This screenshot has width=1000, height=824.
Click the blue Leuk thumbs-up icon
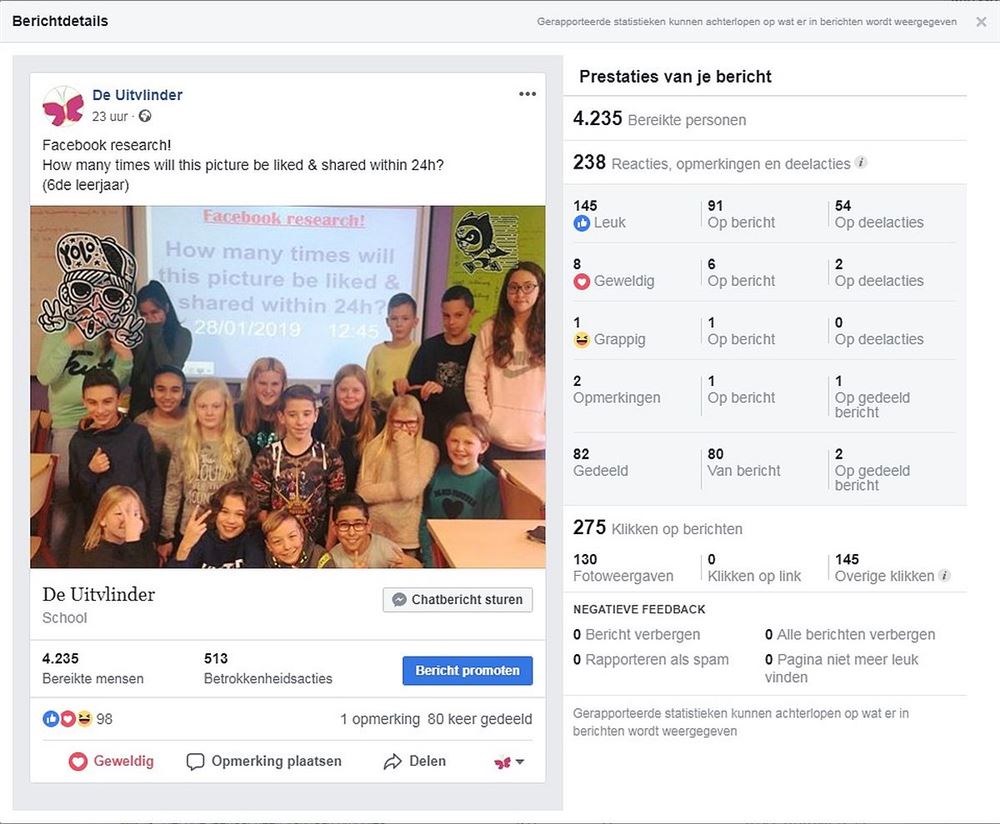581,223
